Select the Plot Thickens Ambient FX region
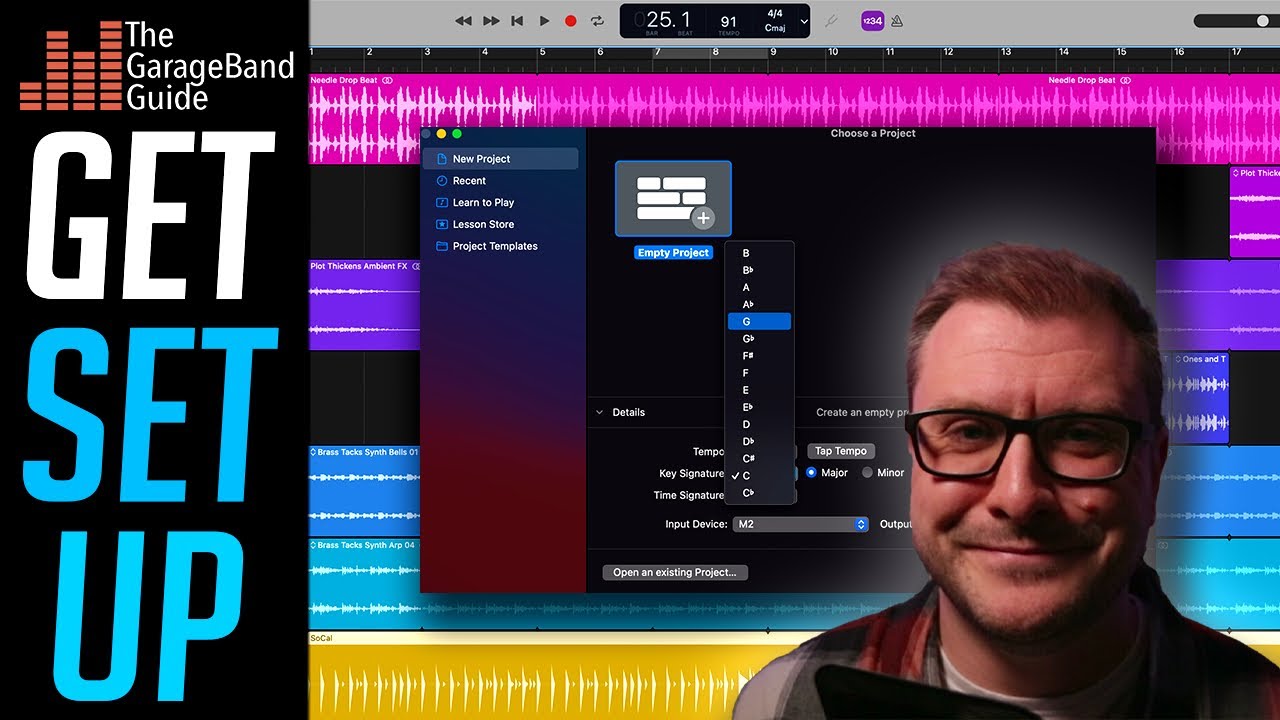Viewport: 1280px width, 720px height. click(365, 305)
